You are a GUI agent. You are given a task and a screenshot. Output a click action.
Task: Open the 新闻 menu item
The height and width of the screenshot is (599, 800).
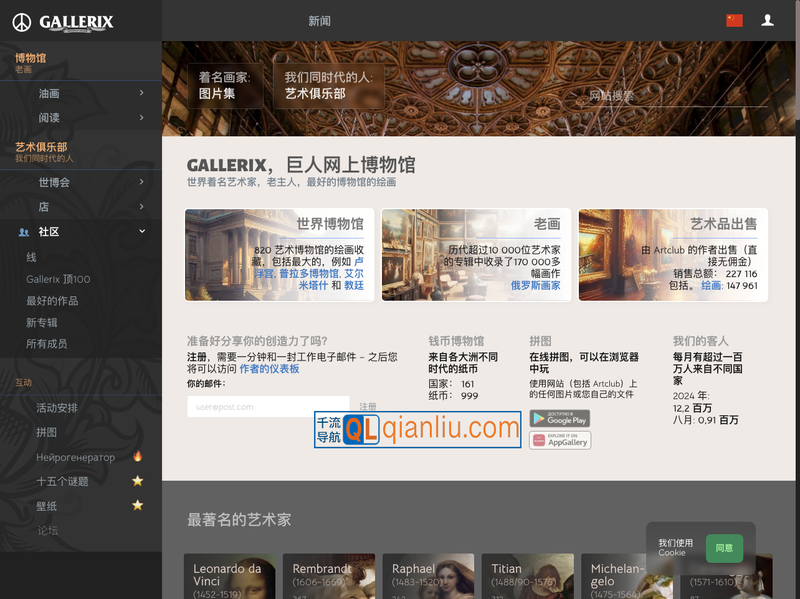pyautogui.click(x=320, y=20)
